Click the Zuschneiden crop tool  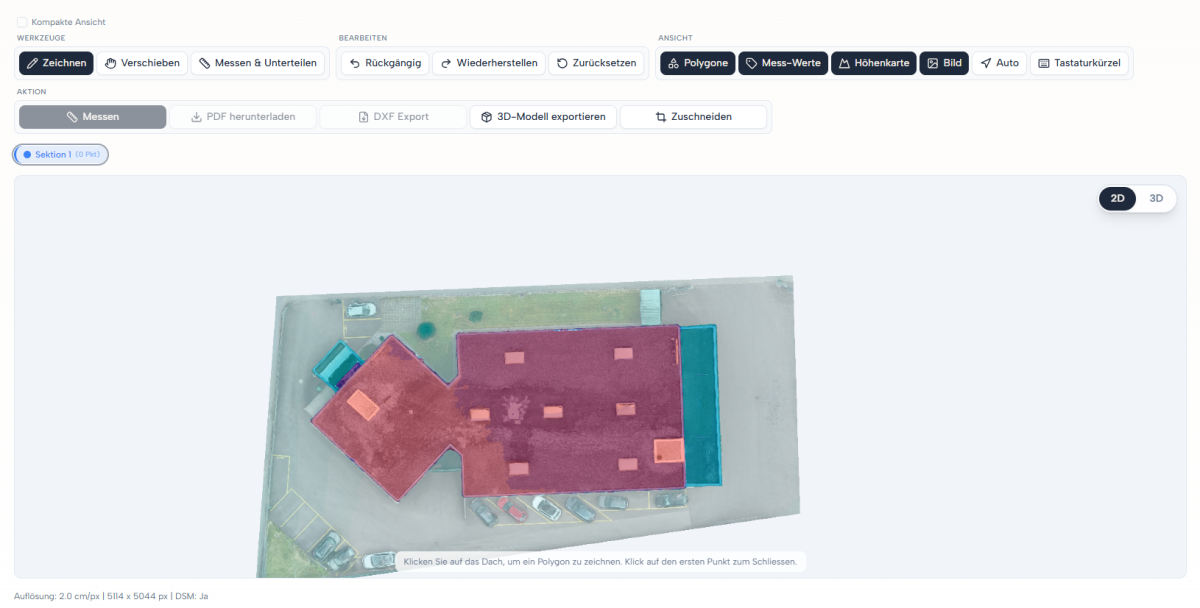694,117
